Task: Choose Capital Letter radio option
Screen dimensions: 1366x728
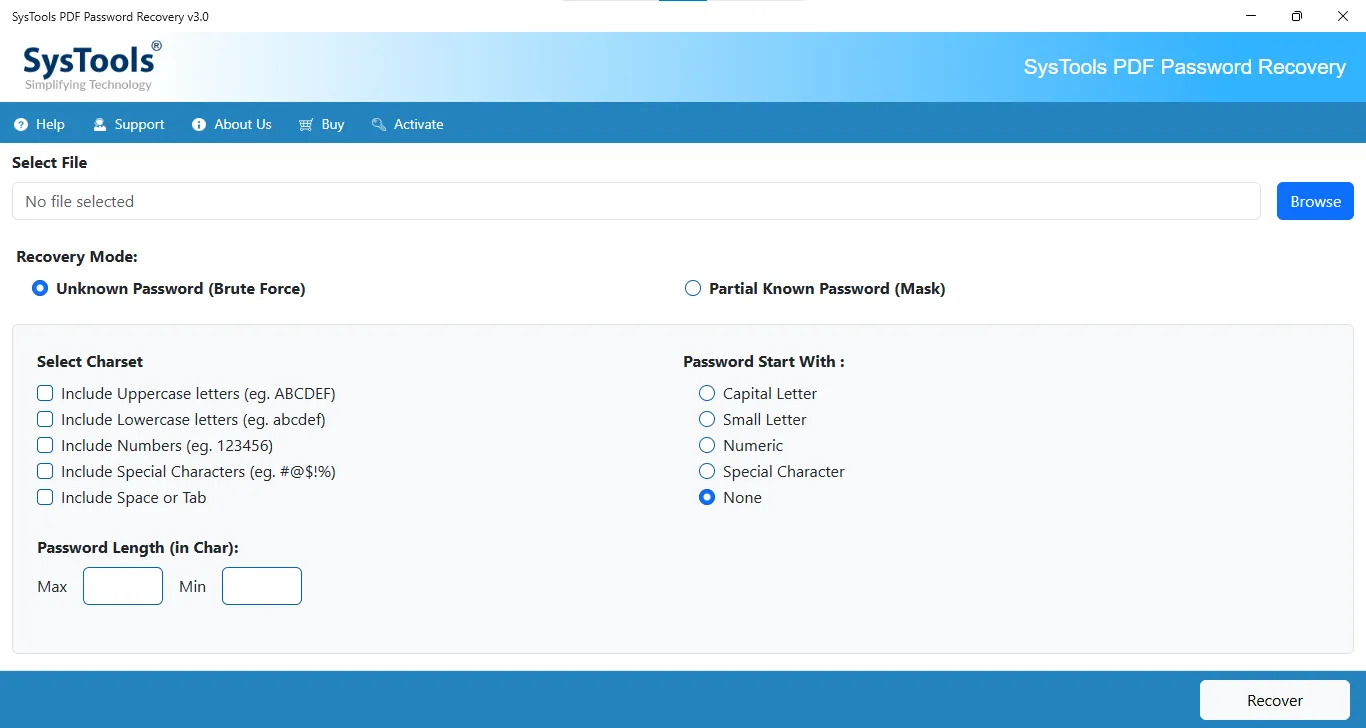Action: coord(707,393)
